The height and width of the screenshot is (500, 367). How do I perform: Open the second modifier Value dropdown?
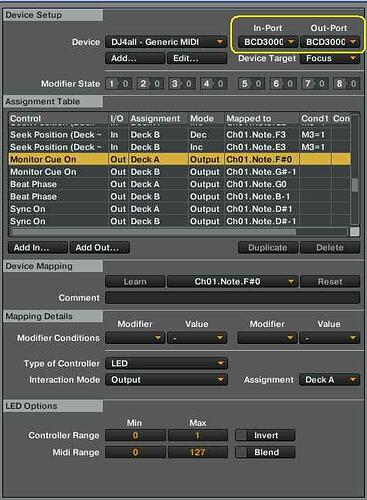pyautogui.click(x=329, y=338)
